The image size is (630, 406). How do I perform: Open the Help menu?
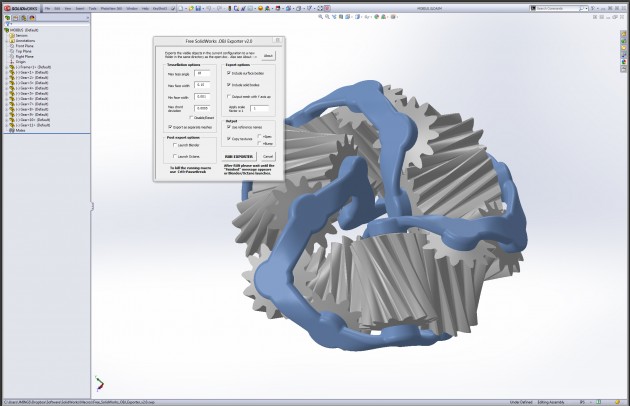click(x=145, y=8)
